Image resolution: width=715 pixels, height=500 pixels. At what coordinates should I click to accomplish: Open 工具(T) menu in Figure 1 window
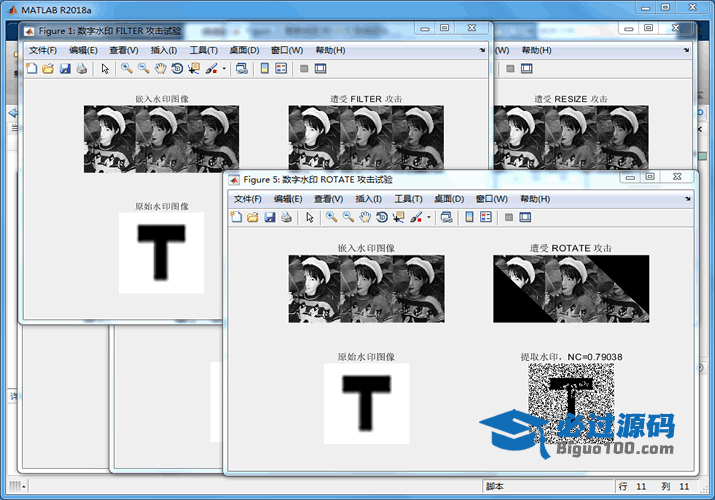(204, 50)
